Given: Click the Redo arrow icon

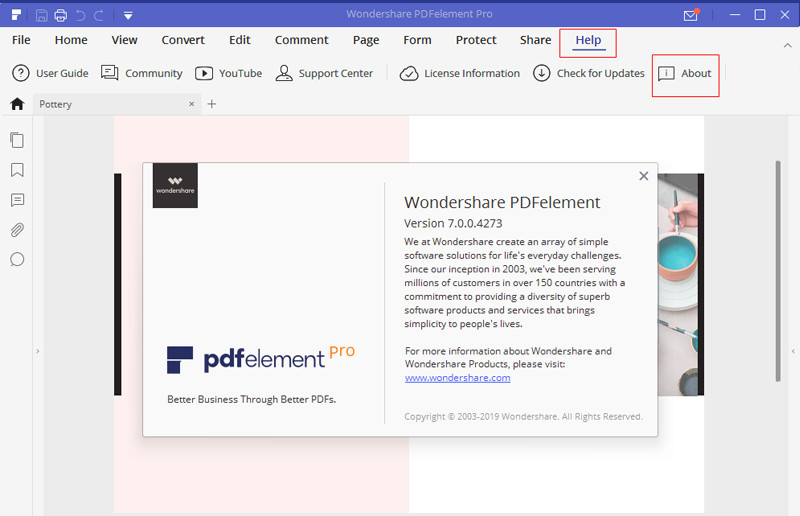Looking at the screenshot, I should click(x=98, y=15).
